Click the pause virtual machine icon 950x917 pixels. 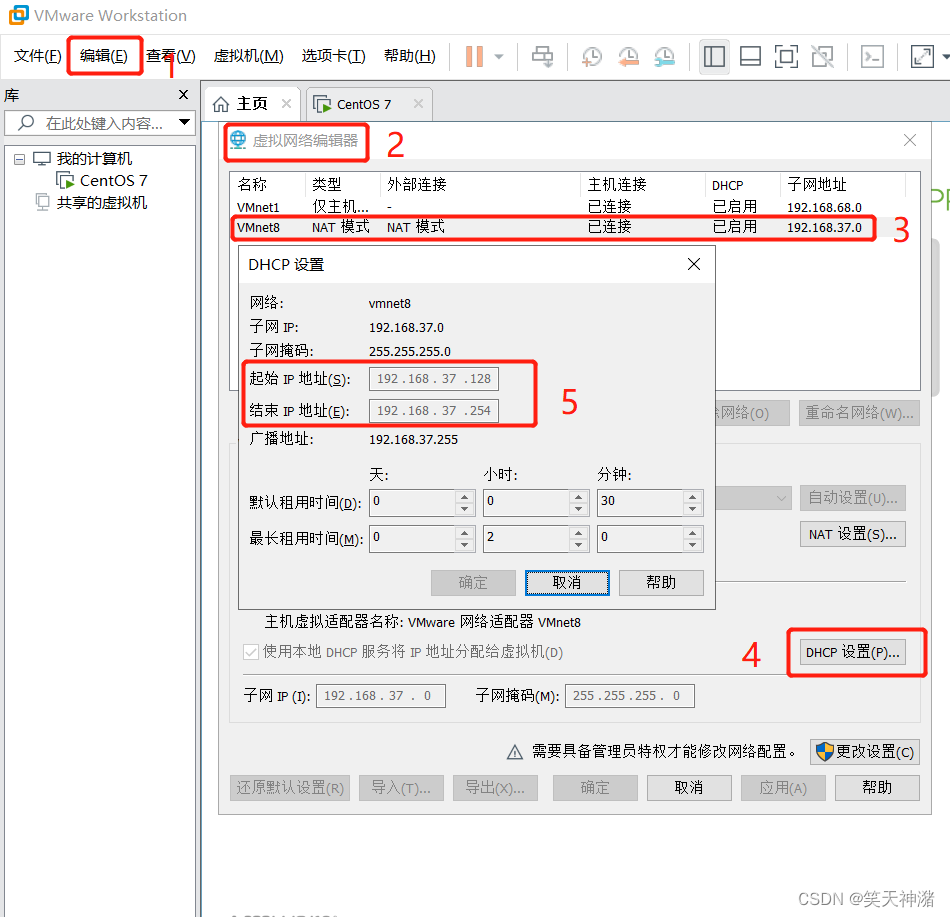point(474,57)
